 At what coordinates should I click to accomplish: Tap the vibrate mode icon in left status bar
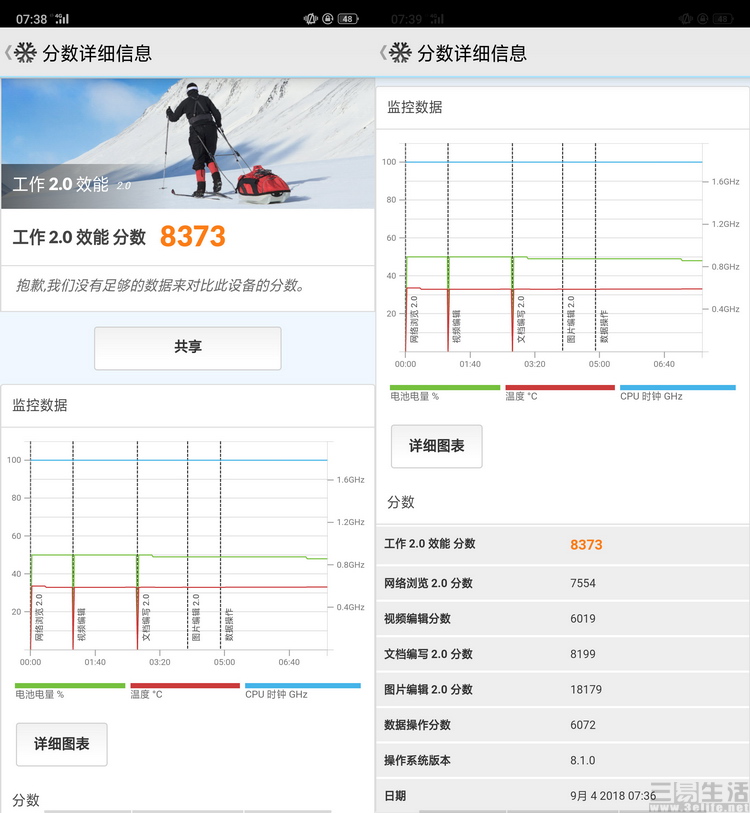311,19
